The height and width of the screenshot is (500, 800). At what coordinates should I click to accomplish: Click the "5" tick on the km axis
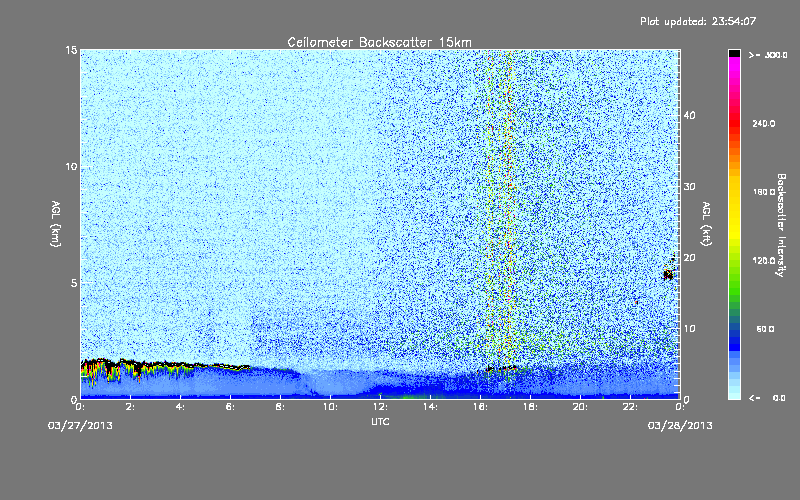point(74,283)
